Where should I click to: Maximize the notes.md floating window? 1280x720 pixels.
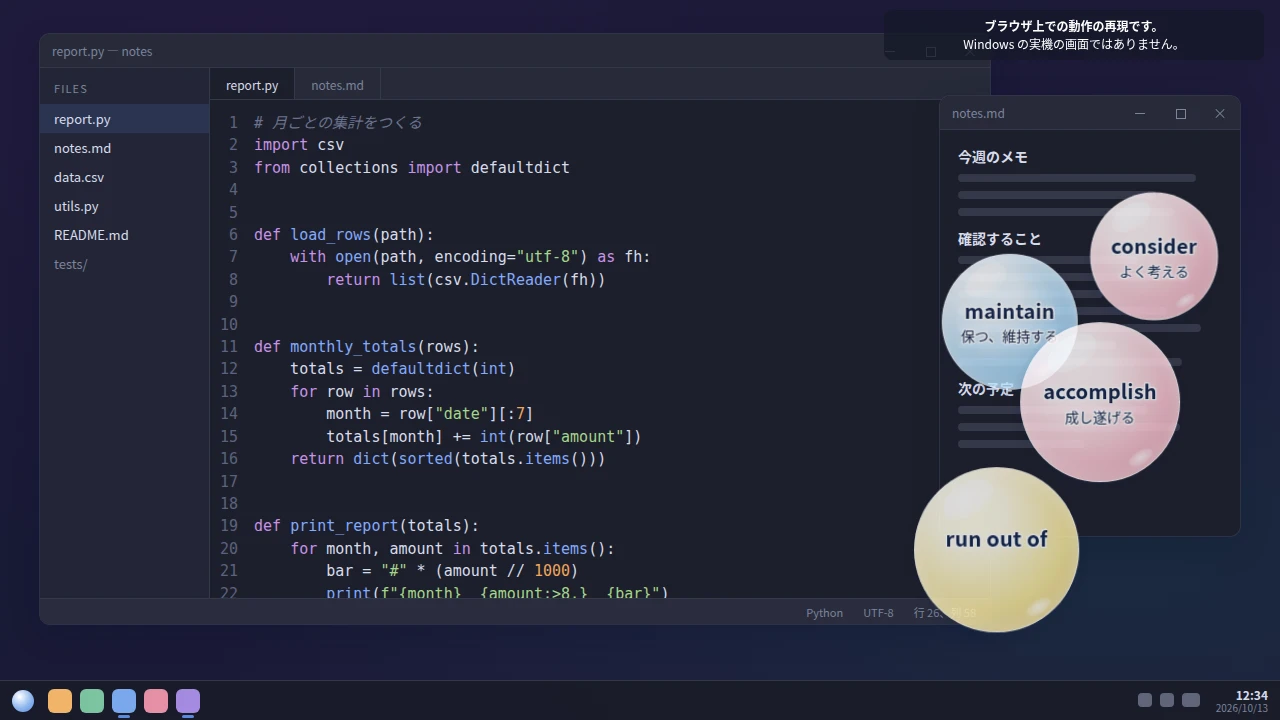pos(1181,114)
